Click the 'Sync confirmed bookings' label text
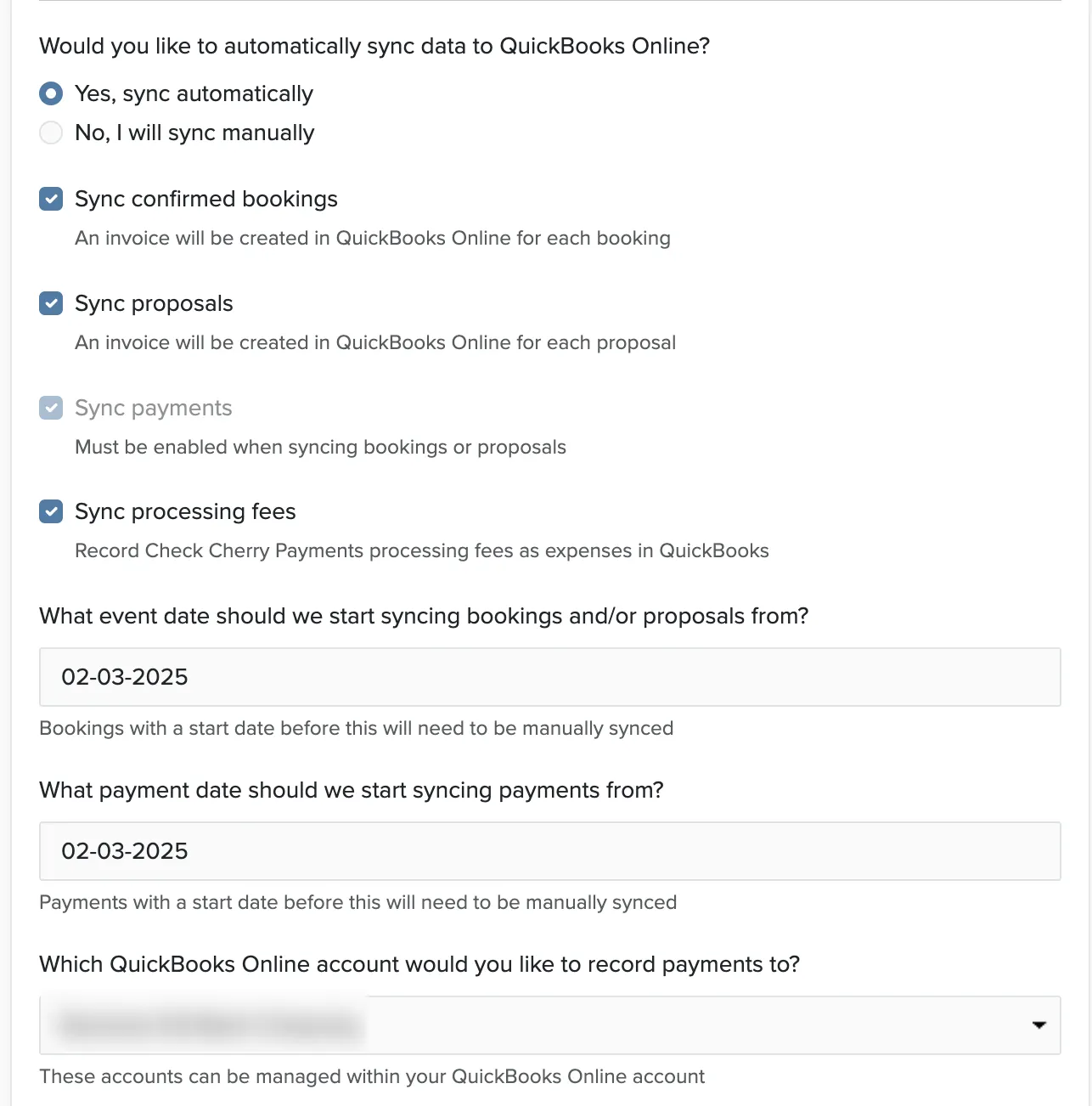This screenshot has height=1106, width=1092. click(206, 199)
